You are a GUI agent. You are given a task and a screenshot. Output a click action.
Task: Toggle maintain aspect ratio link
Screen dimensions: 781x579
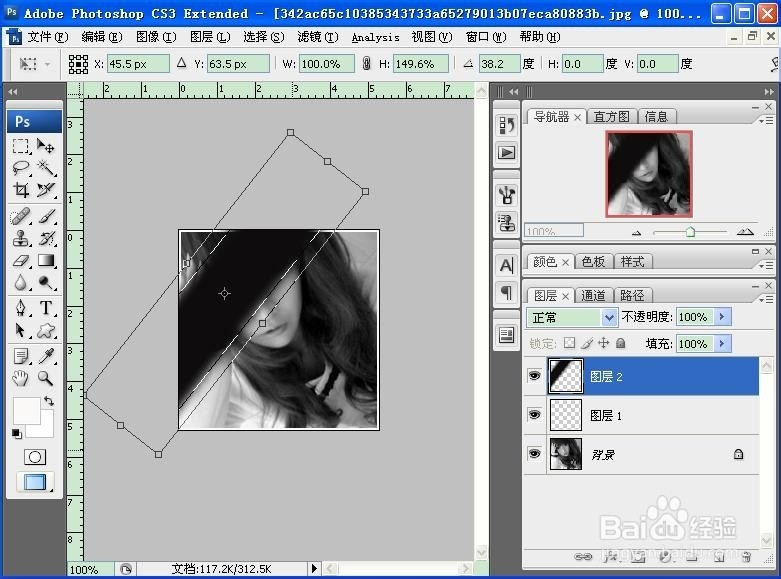coord(367,63)
